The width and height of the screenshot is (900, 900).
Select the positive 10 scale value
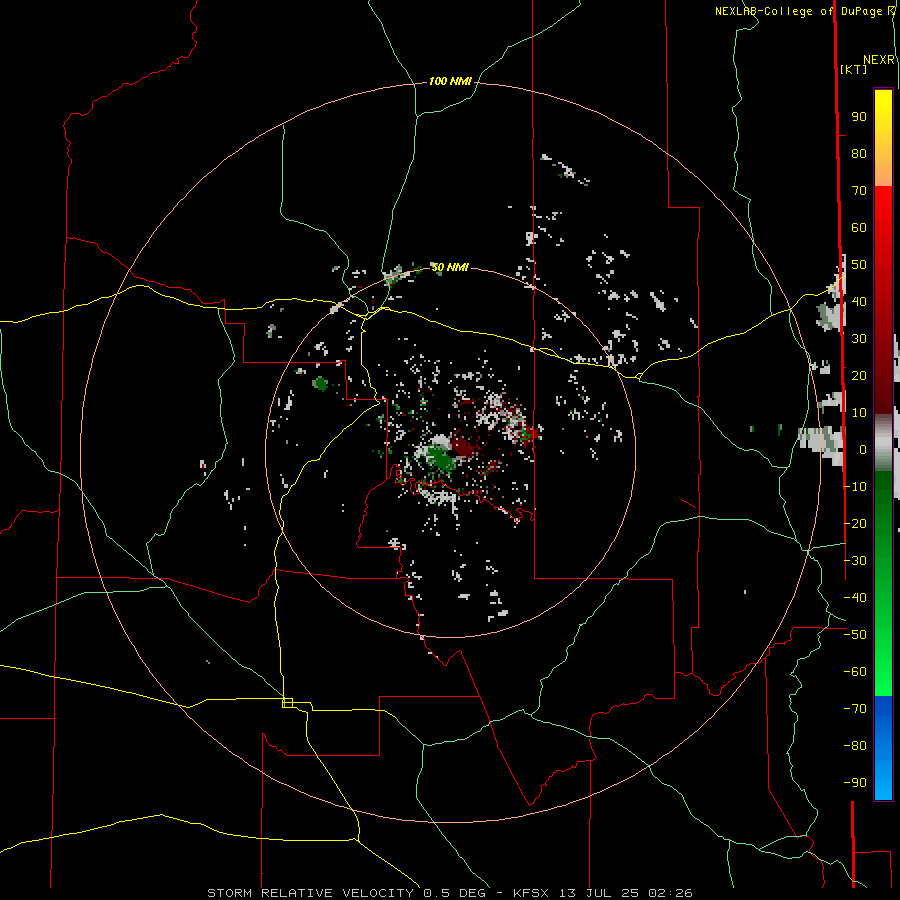click(x=859, y=413)
